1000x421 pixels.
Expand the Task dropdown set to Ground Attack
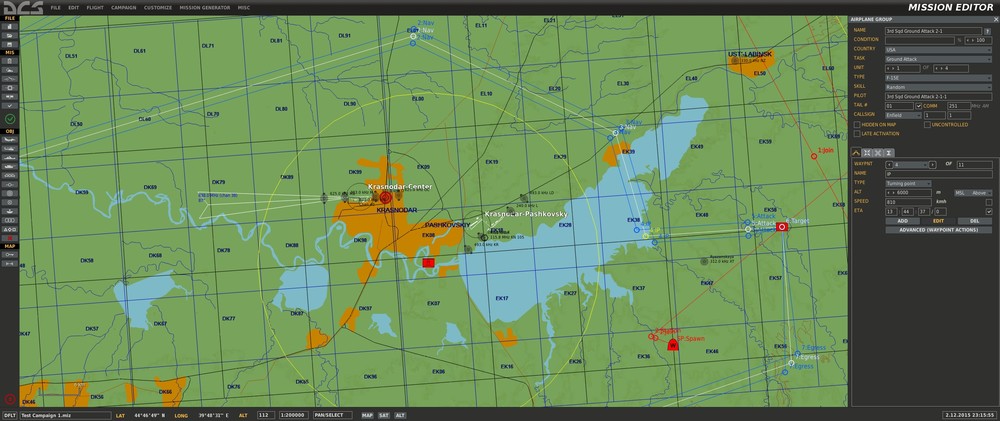938,59
